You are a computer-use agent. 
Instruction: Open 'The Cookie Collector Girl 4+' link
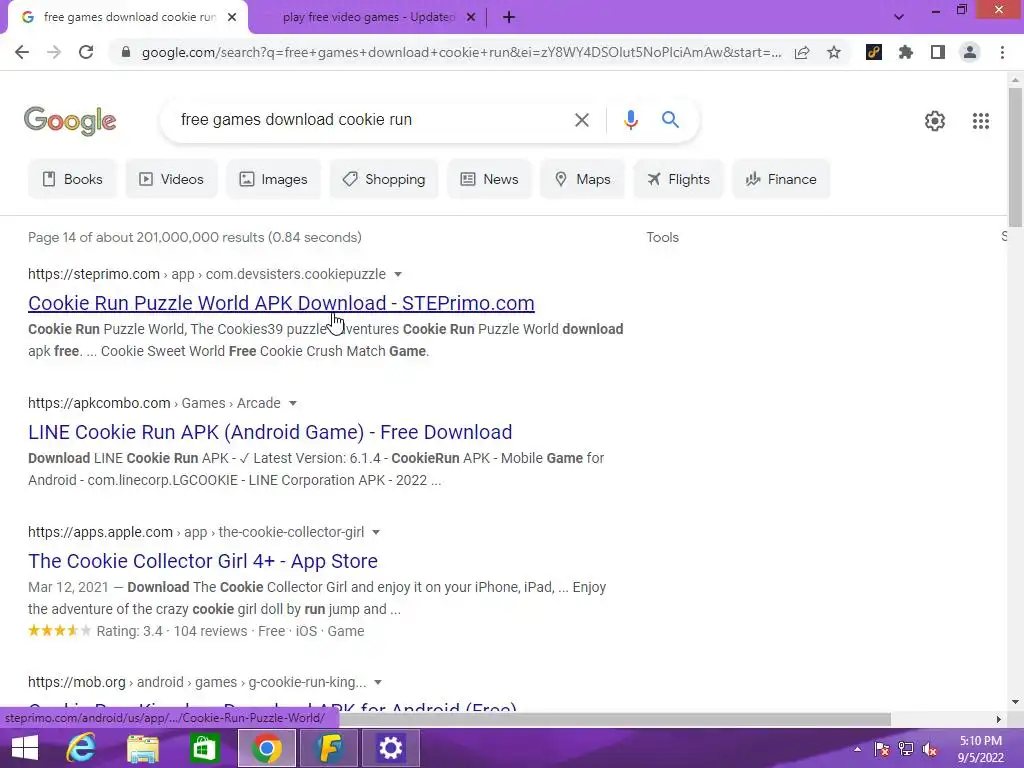click(202, 561)
